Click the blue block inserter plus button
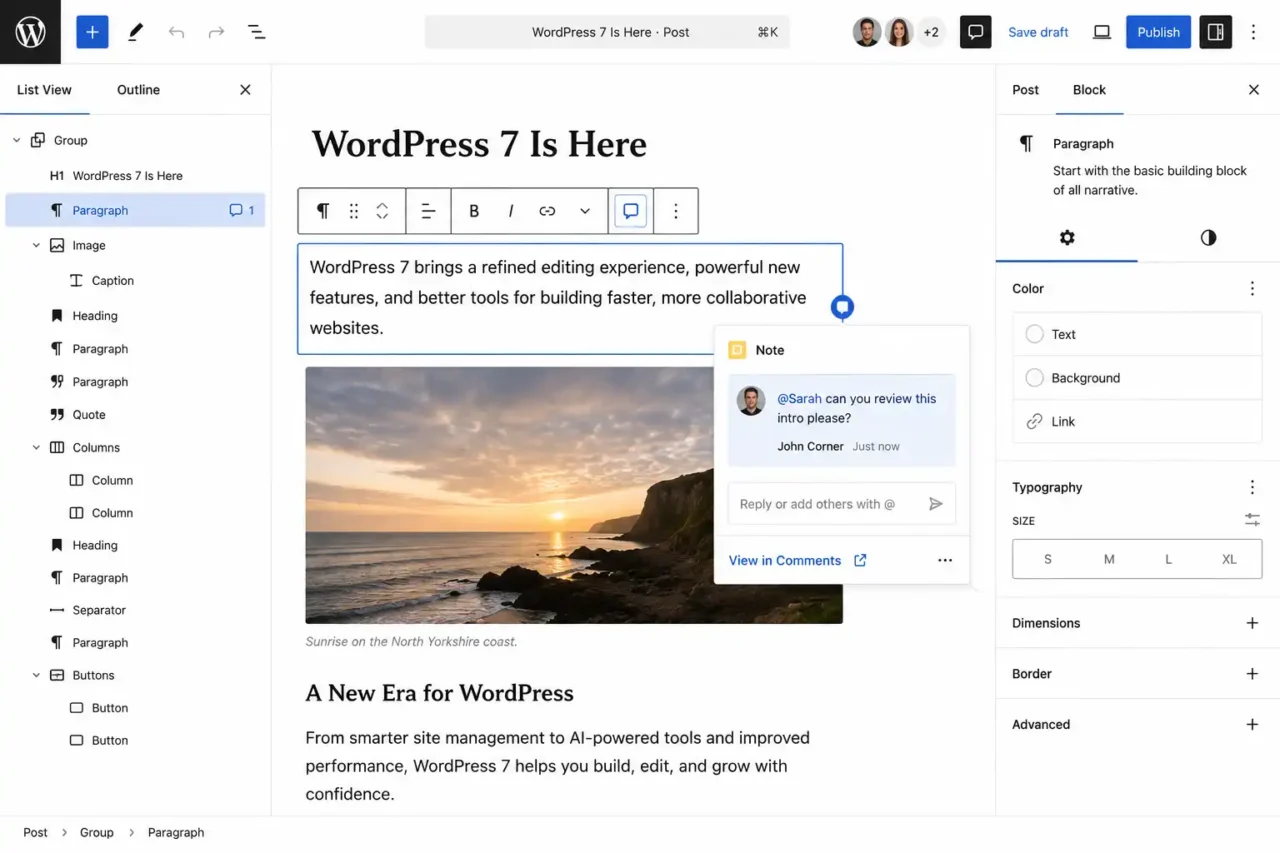1280x853 pixels. point(92,32)
